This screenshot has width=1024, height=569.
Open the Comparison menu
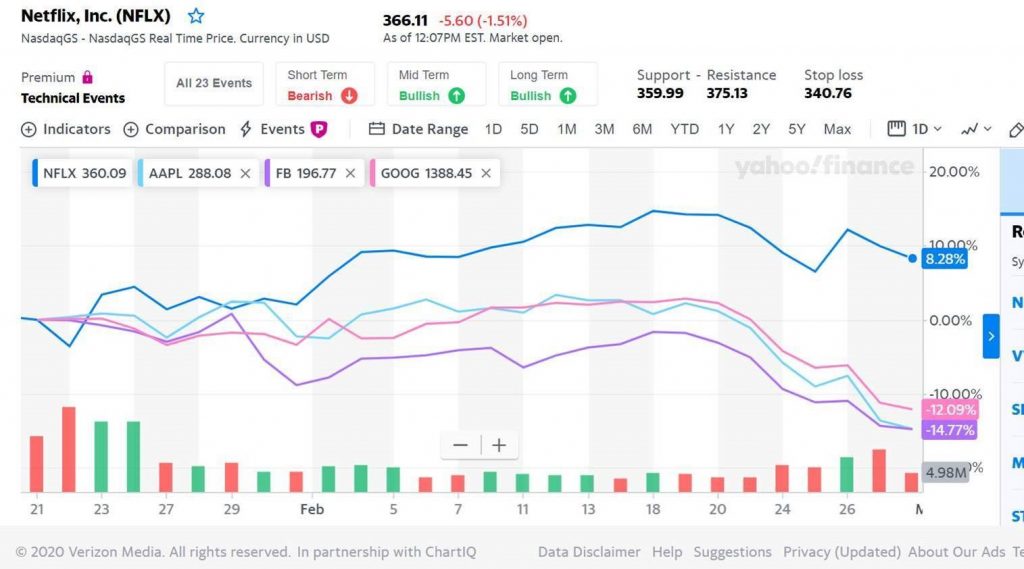pos(174,129)
